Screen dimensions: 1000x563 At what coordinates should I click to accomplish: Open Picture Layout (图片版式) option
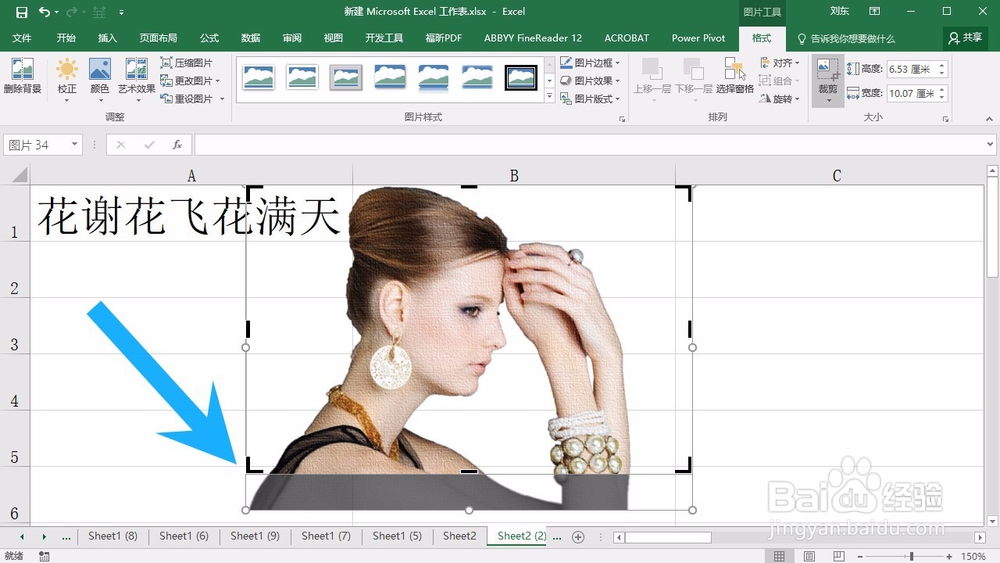pos(590,98)
